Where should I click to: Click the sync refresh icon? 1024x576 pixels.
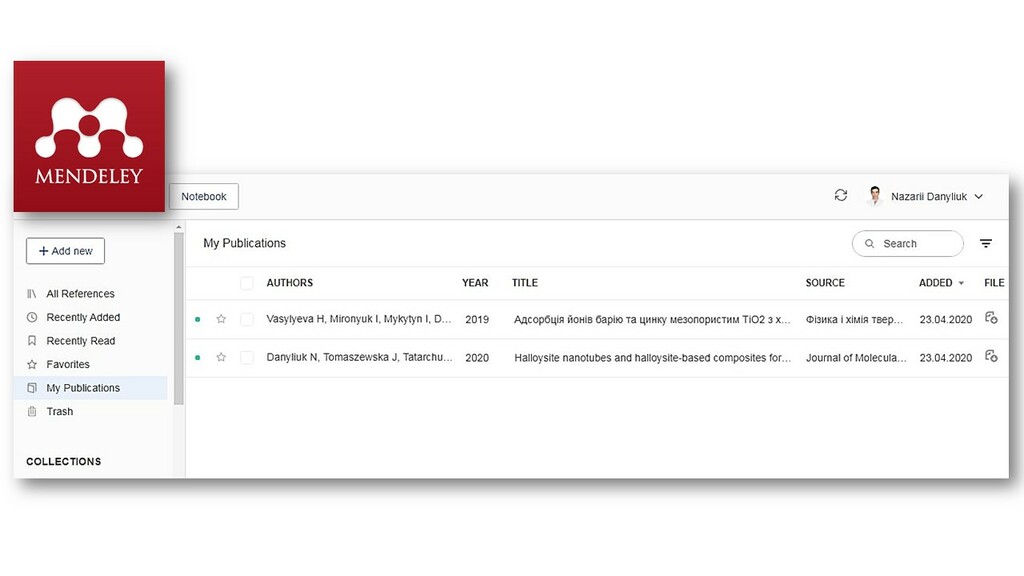(x=840, y=195)
